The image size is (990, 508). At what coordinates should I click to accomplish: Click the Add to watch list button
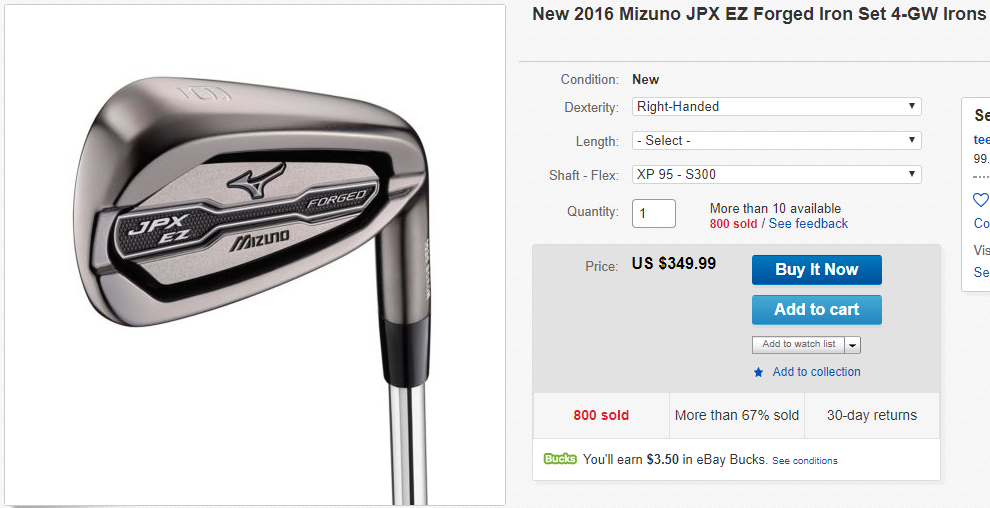(x=798, y=345)
